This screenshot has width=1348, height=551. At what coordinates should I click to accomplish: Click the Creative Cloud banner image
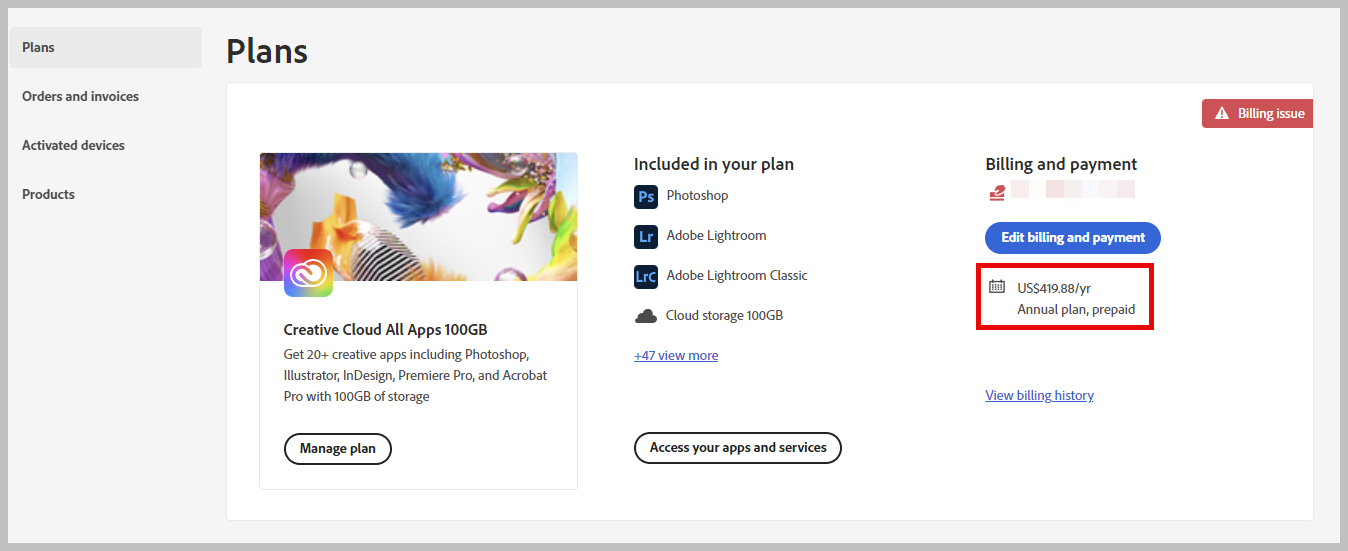(x=418, y=217)
